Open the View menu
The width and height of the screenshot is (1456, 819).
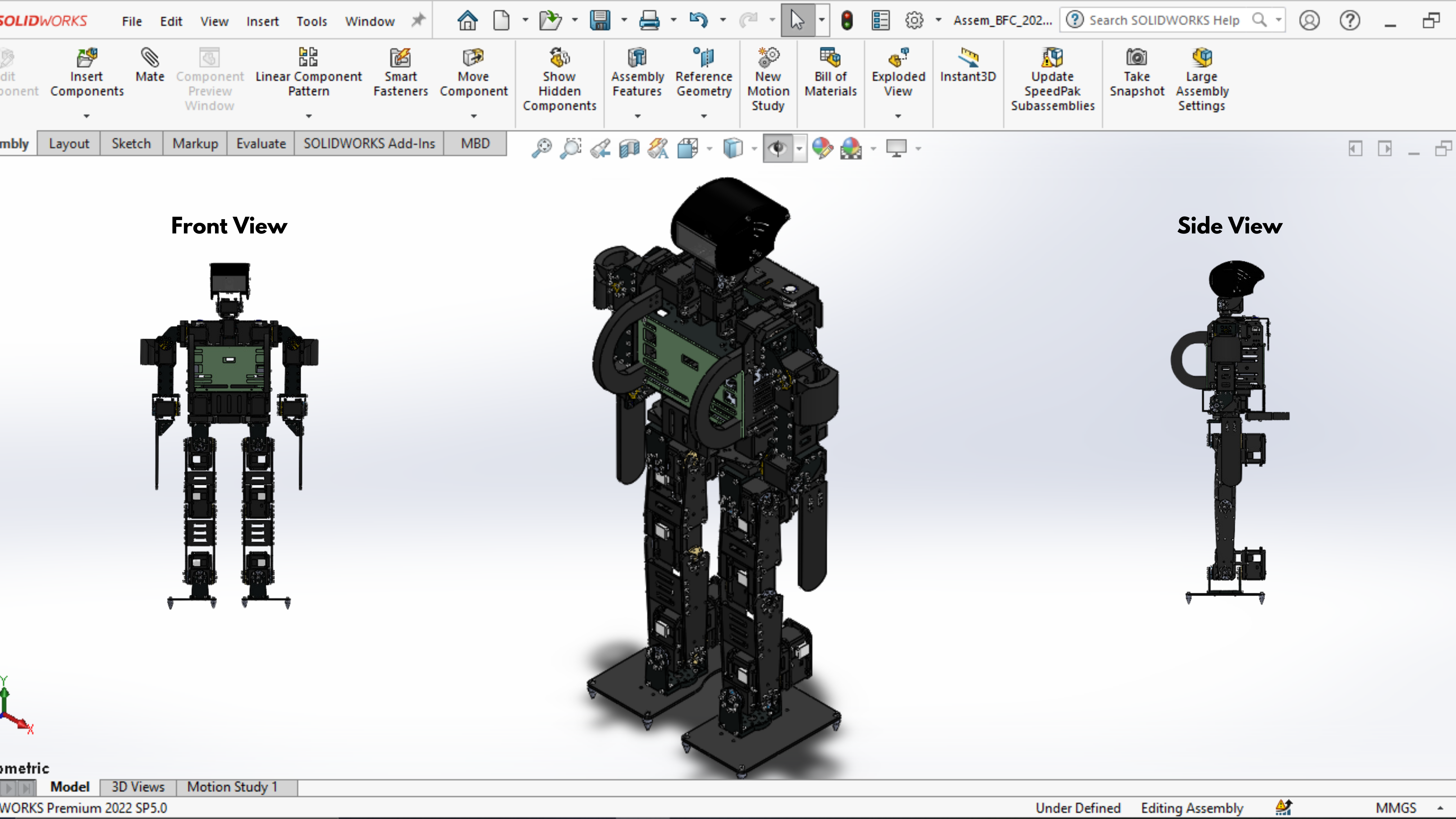click(214, 22)
